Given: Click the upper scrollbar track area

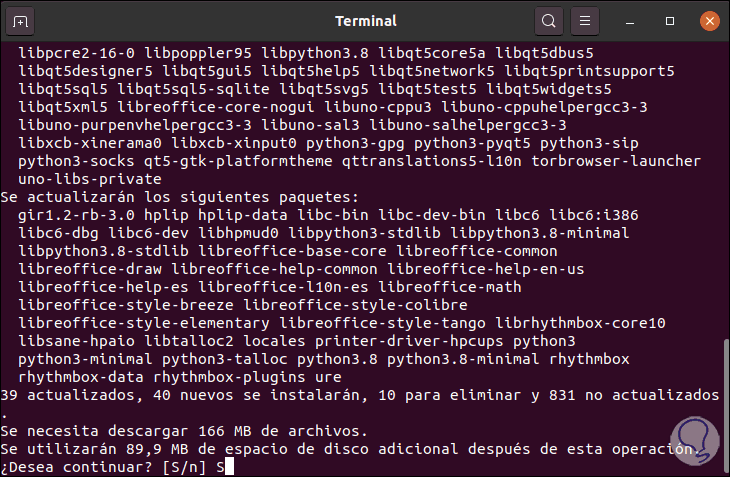Looking at the screenshot, I should pos(724,180).
